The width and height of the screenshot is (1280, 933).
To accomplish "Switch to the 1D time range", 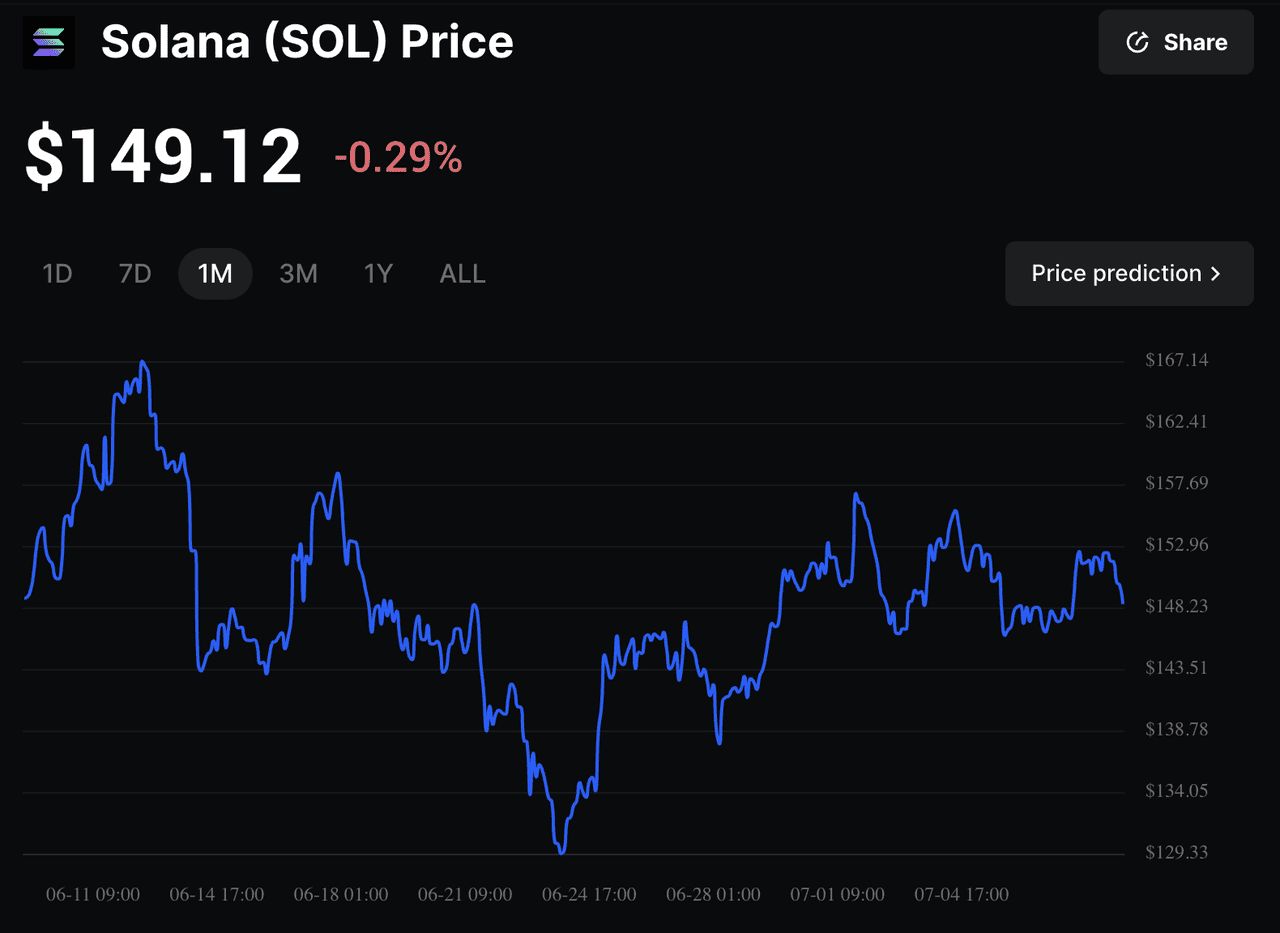I will (57, 273).
